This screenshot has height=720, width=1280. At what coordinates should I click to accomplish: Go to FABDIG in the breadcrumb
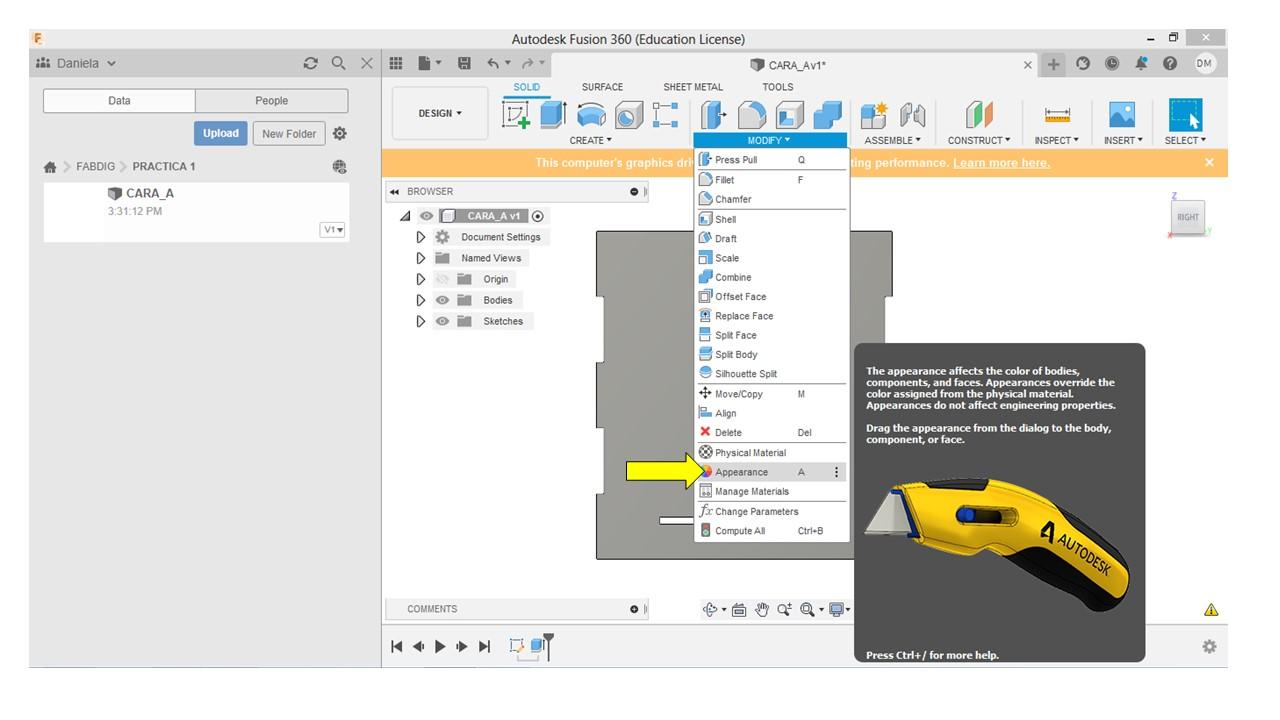point(97,167)
